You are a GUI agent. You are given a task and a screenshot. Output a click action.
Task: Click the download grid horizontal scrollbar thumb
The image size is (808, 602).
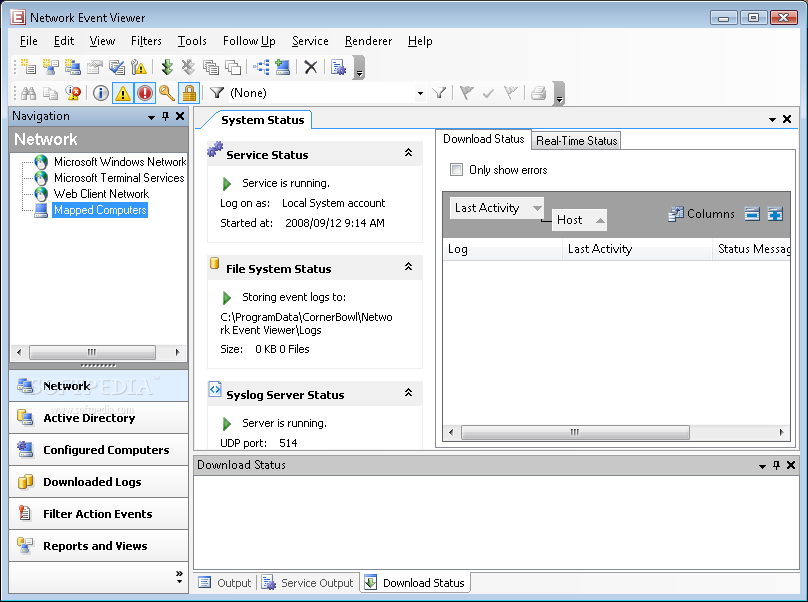(575, 432)
